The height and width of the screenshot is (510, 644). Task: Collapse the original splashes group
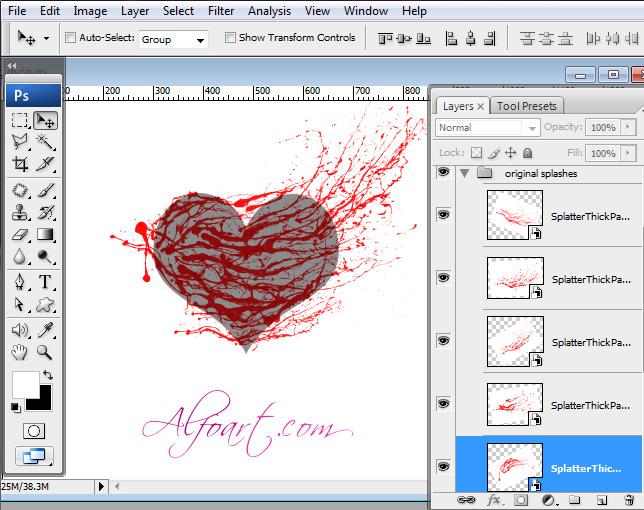(x=464, y=173)
